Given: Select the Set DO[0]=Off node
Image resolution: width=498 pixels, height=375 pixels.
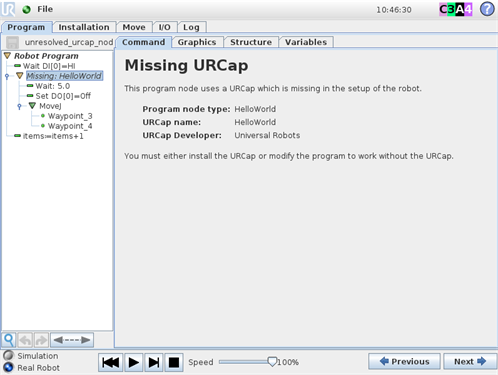Looking at the screenshot, I should [63, 96].
